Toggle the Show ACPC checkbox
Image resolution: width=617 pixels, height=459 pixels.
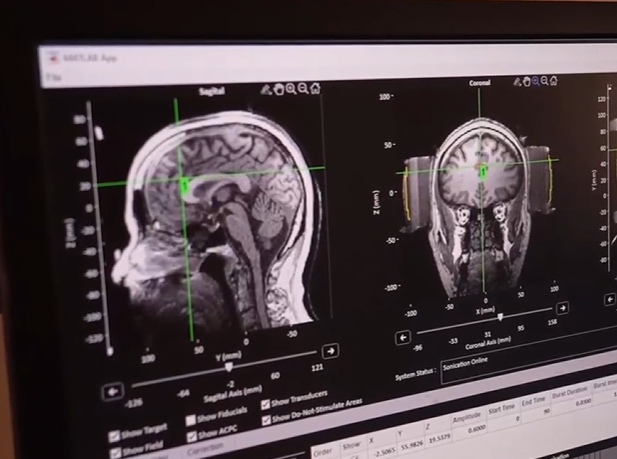tap(192, 436)
